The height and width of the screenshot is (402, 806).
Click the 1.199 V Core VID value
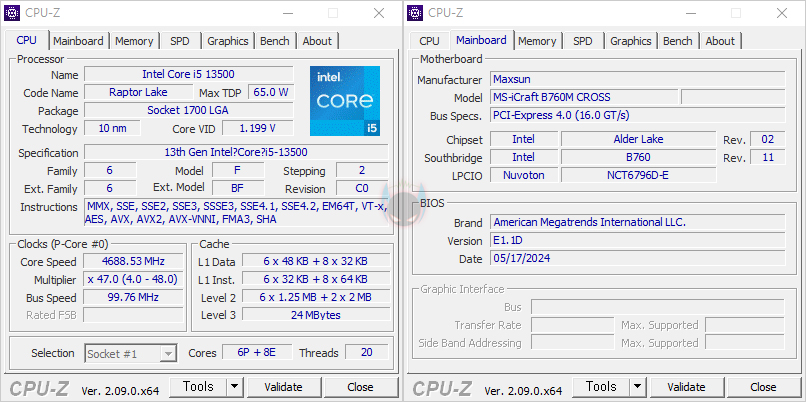(258, 128)
